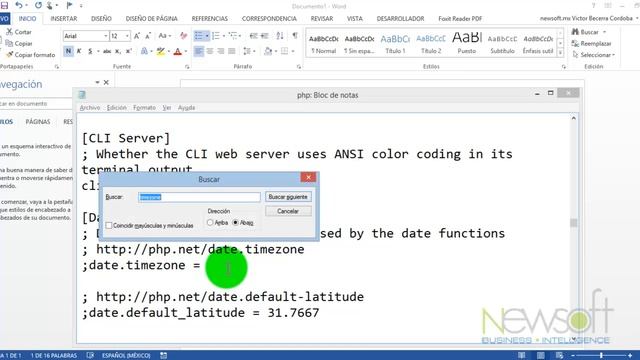Click the Redo/Repeat arrow icon in Word

click(38, 5)
